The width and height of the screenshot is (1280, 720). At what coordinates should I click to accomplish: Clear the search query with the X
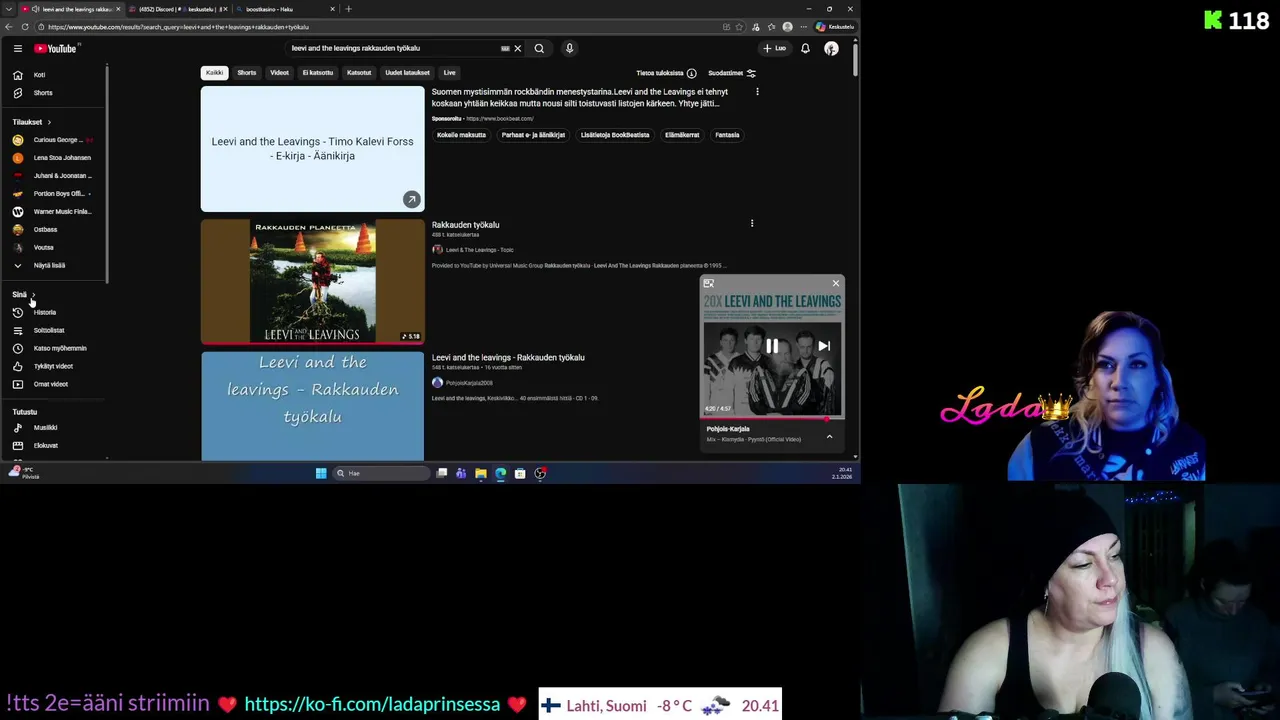click(x=517, y=48)
